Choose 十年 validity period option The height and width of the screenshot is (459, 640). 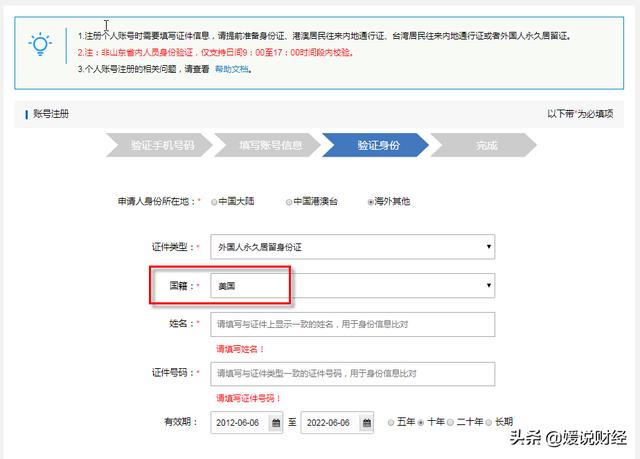[x=421, y=422]
